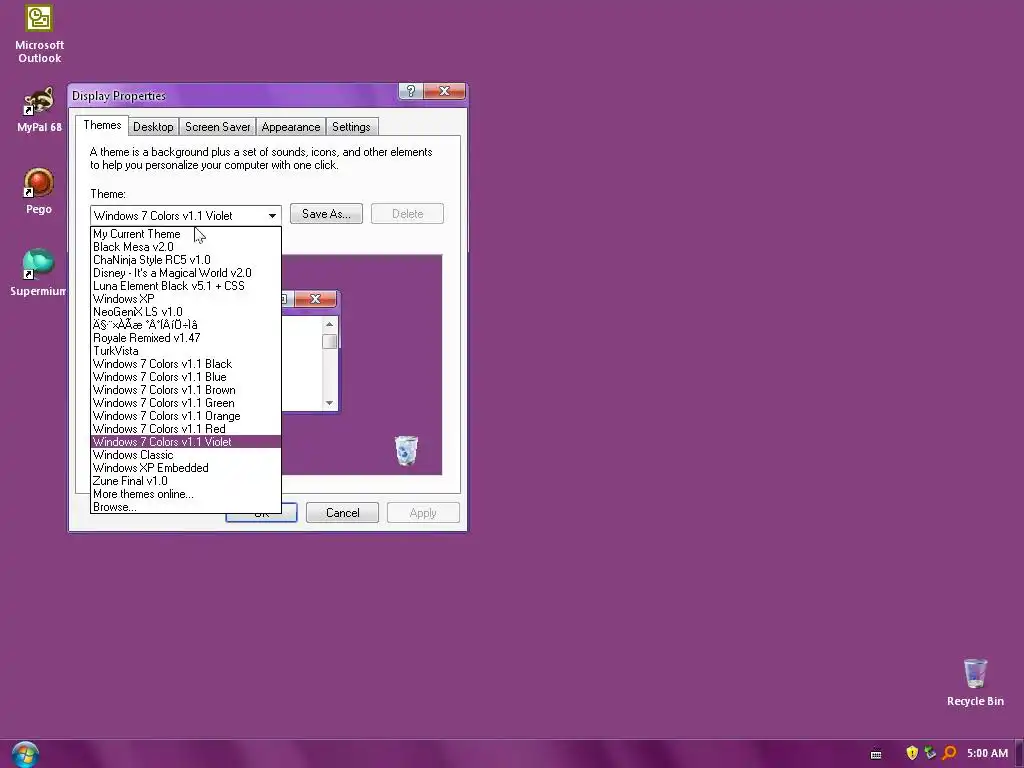Select the Windows XP Embedded theme
The width and height of the screenshot is (1024, 768).
pyautogui.click(x=185, y=468)
